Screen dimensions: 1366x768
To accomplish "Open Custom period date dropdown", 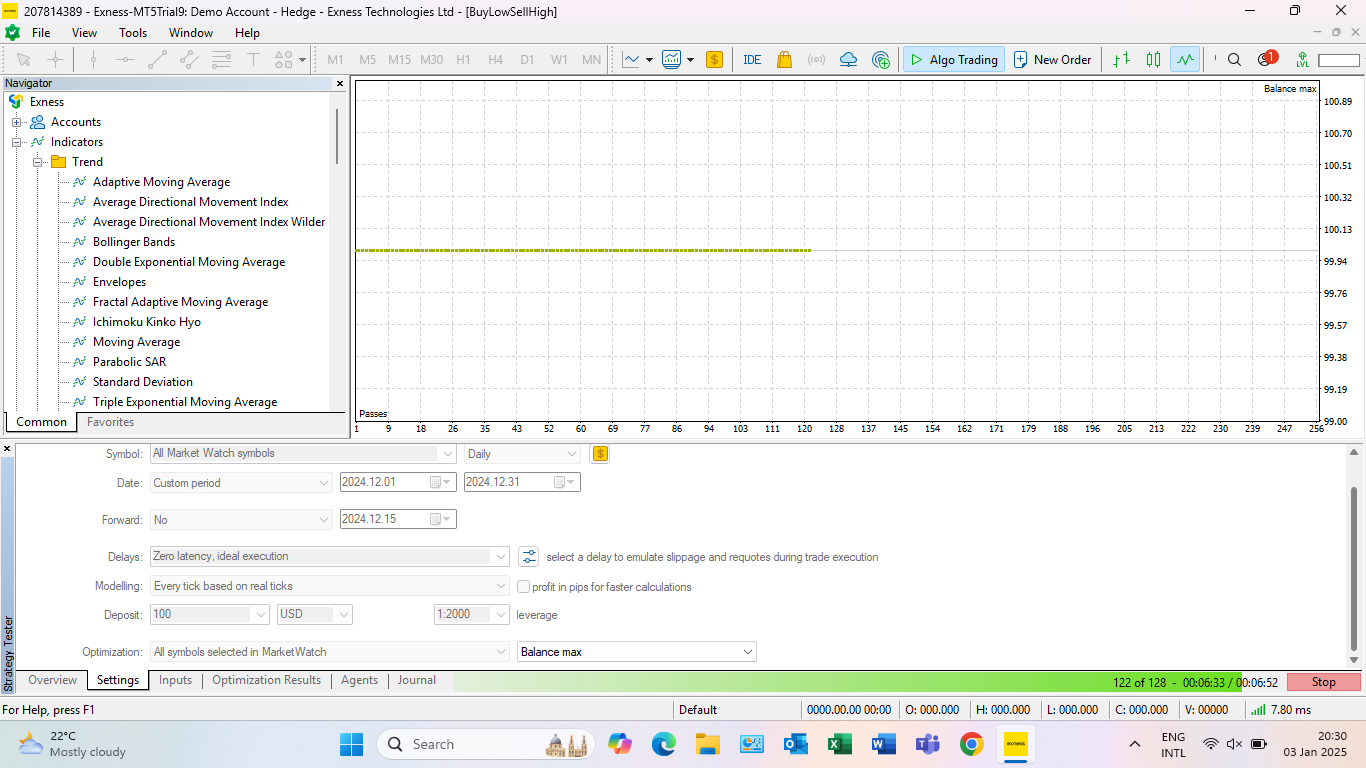I will (241, 482).
